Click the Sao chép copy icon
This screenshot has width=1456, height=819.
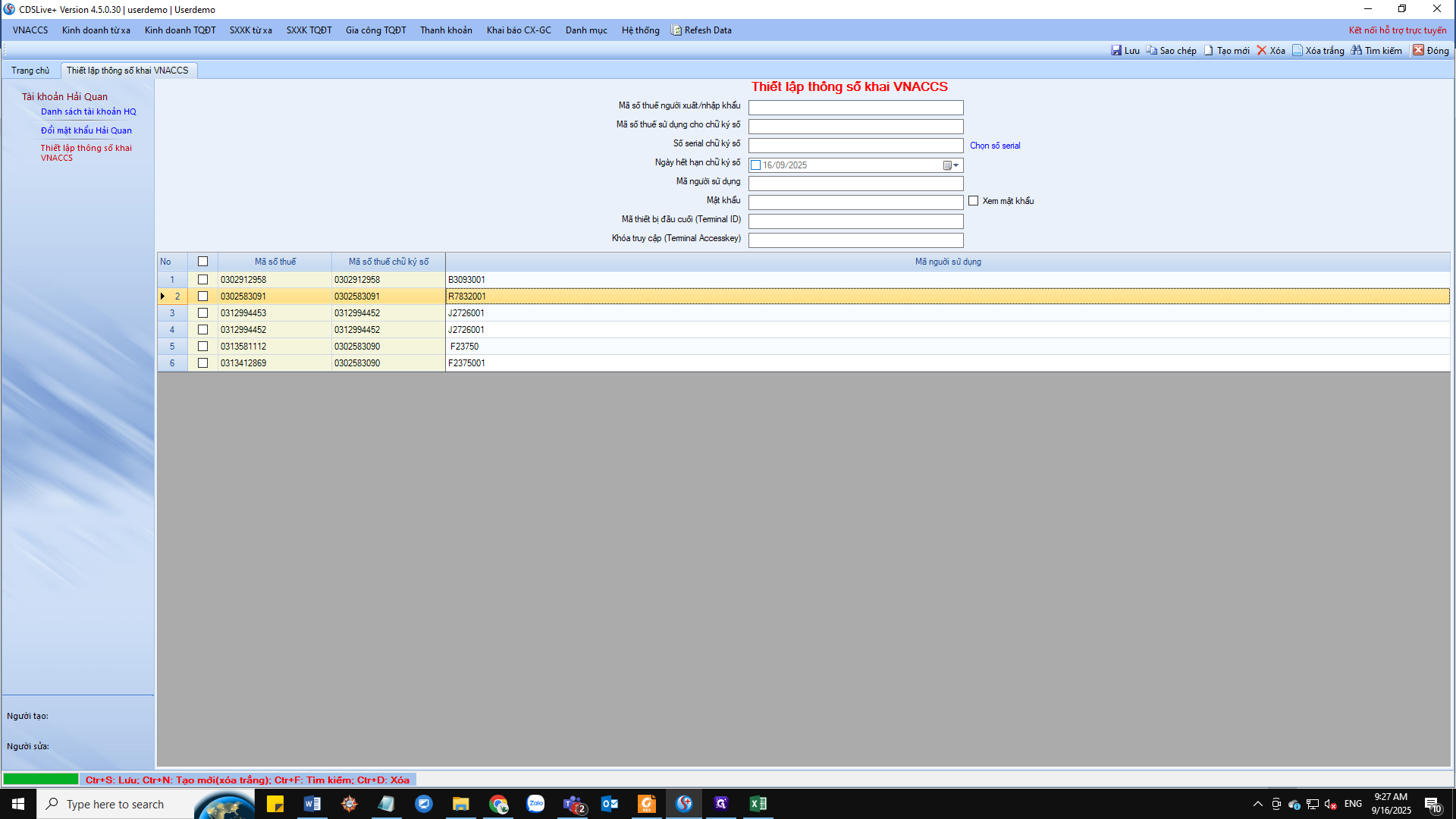pos(1151,51)
